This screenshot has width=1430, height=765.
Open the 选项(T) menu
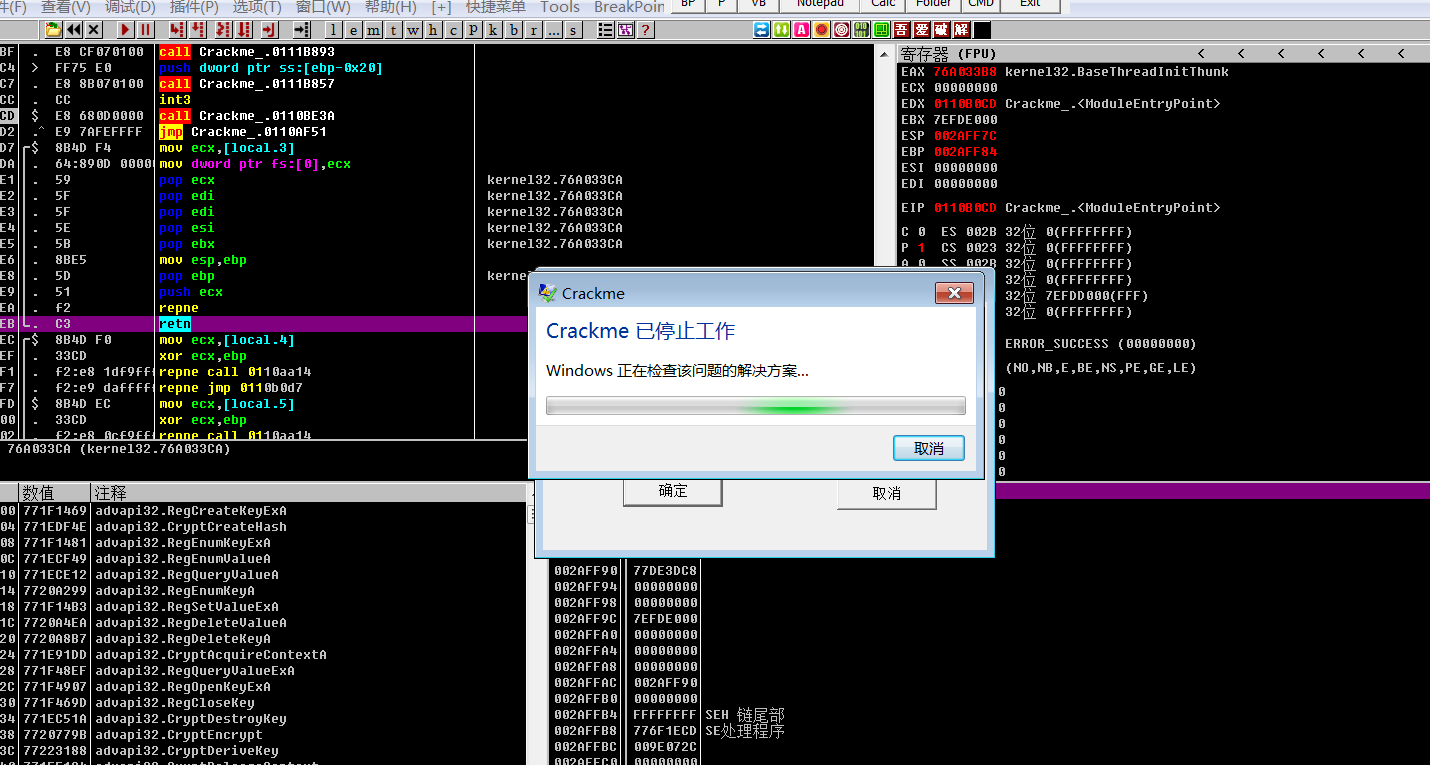point(257,7)
